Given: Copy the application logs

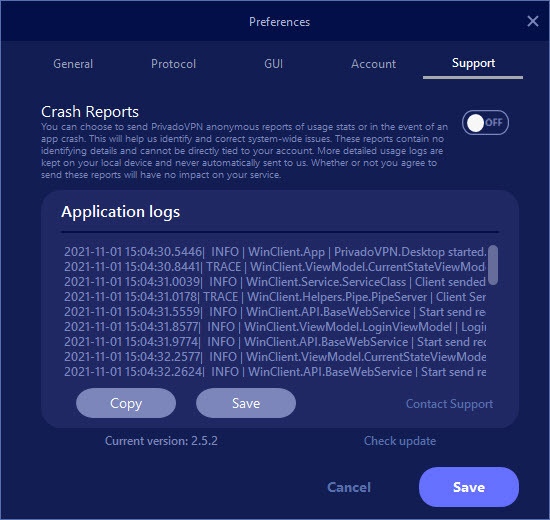Looking at the screenshot, I should (126, 403).
